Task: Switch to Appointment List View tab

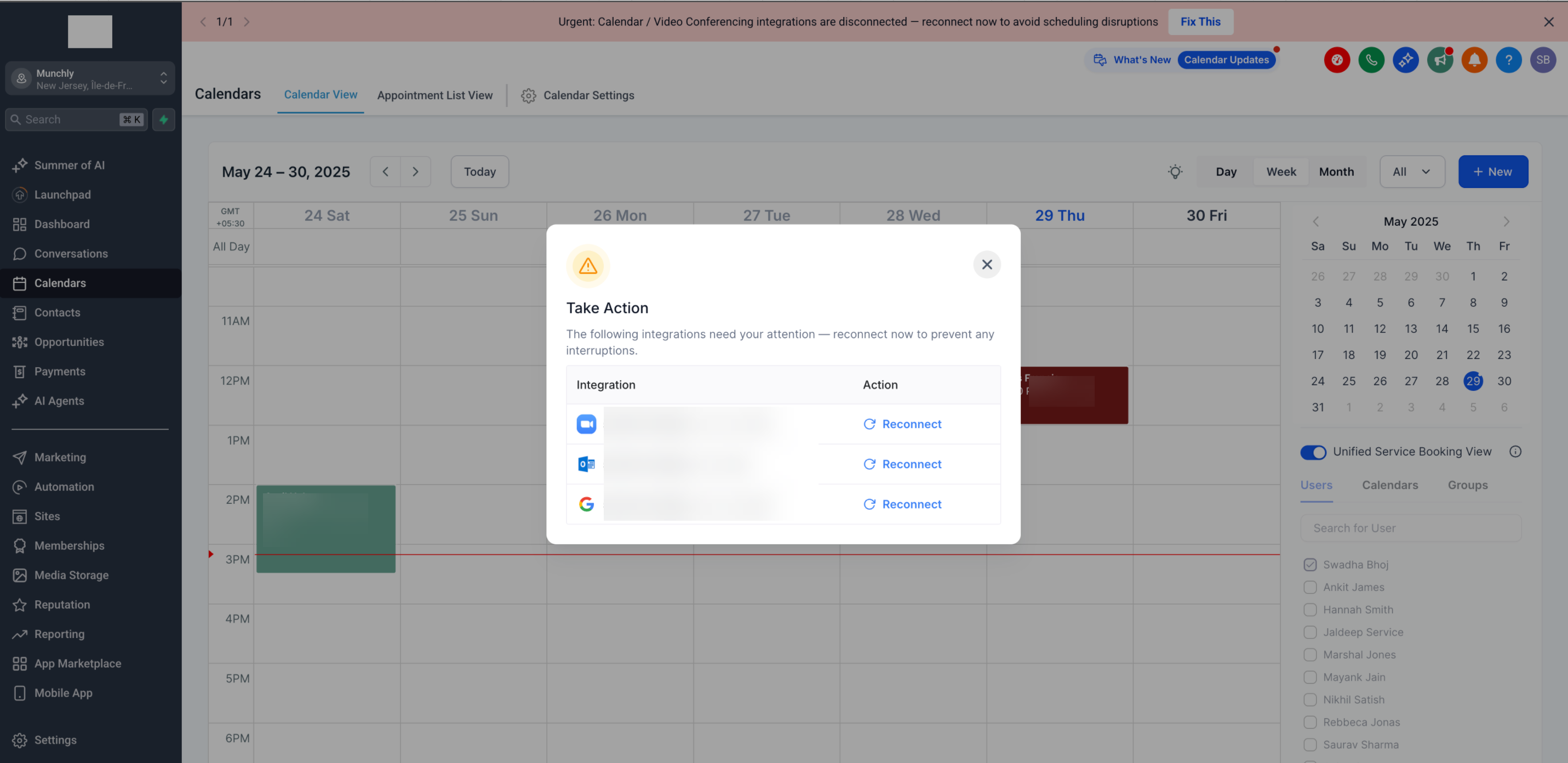Action: (434, 95)
